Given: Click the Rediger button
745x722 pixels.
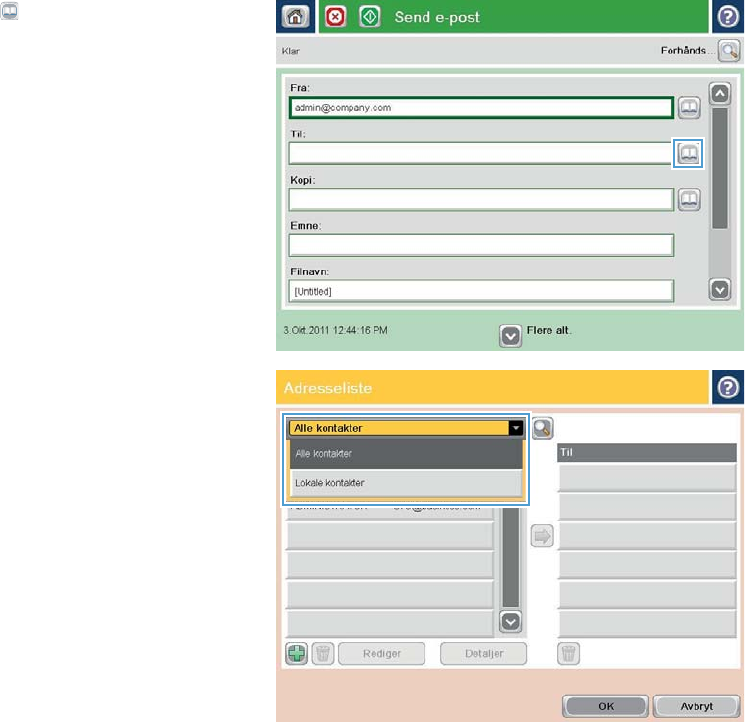Looking at the screenshot, I should tap(382, 654).
